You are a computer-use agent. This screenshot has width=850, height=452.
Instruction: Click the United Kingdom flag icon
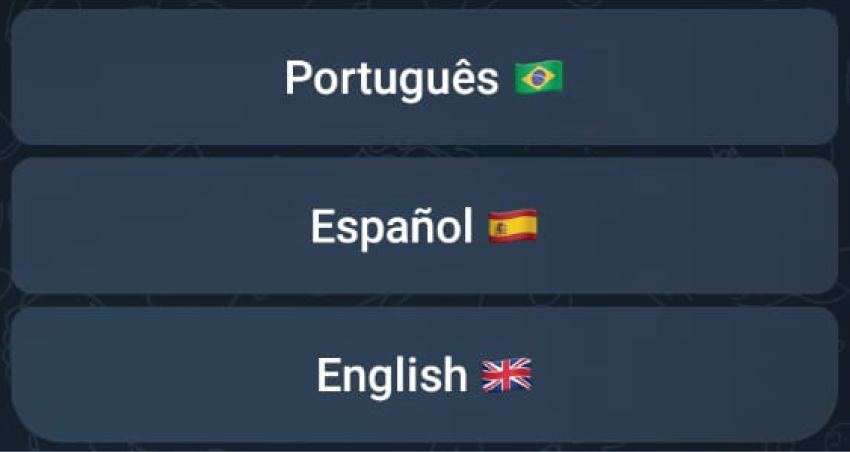point(507,375)
